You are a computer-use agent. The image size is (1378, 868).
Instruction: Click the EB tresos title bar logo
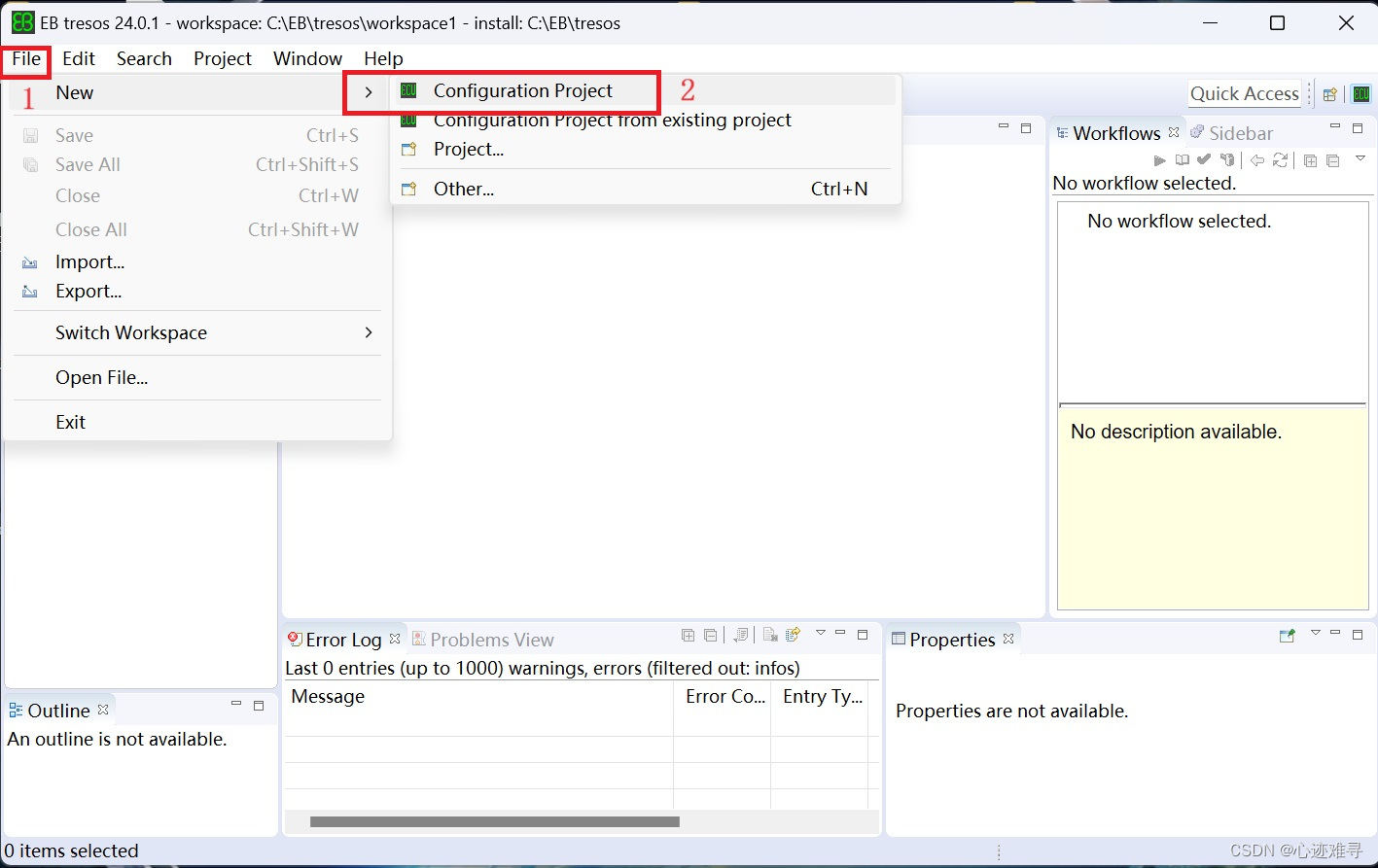[22, 22]
